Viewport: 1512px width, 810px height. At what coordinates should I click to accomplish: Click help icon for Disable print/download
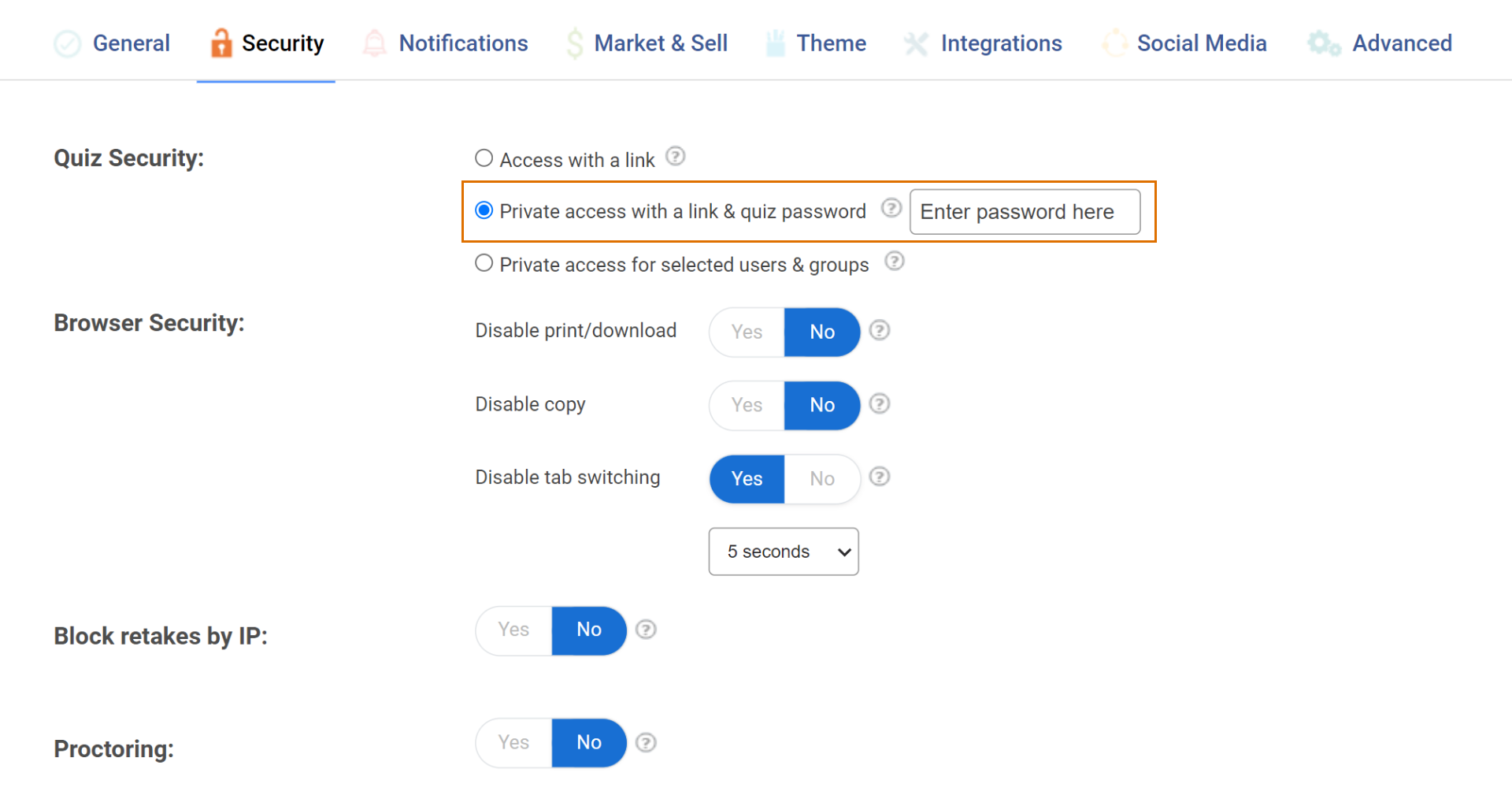coord(879,331)
